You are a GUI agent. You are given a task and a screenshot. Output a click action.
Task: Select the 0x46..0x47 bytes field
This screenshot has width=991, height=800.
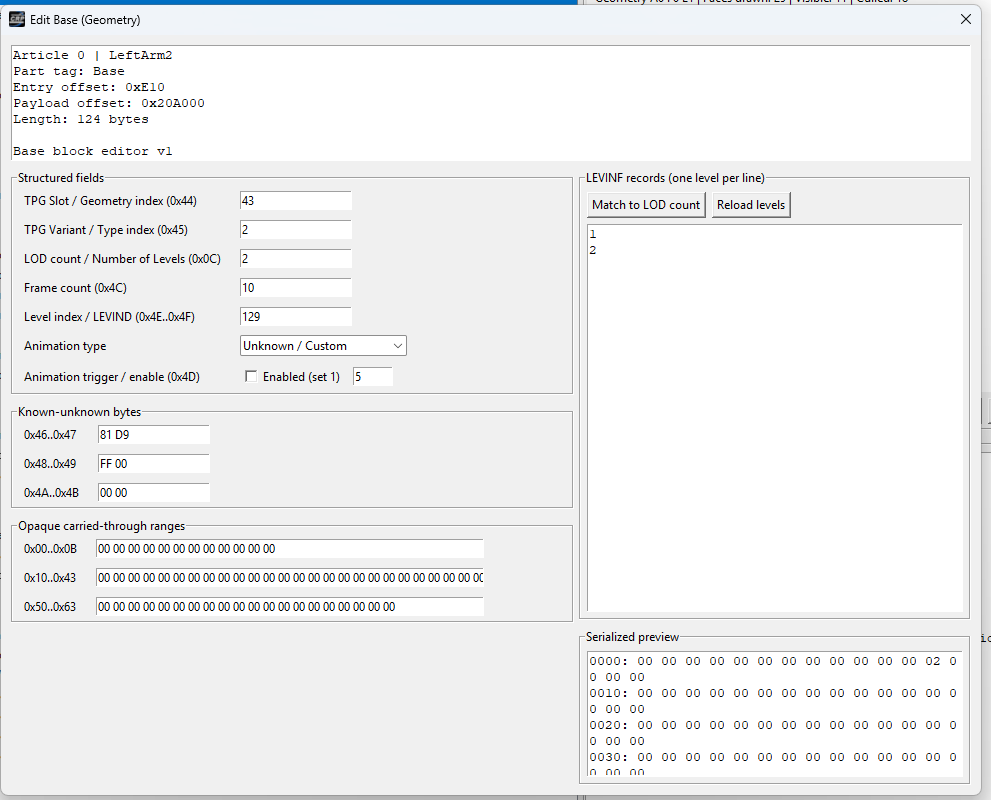click(153, 435)
